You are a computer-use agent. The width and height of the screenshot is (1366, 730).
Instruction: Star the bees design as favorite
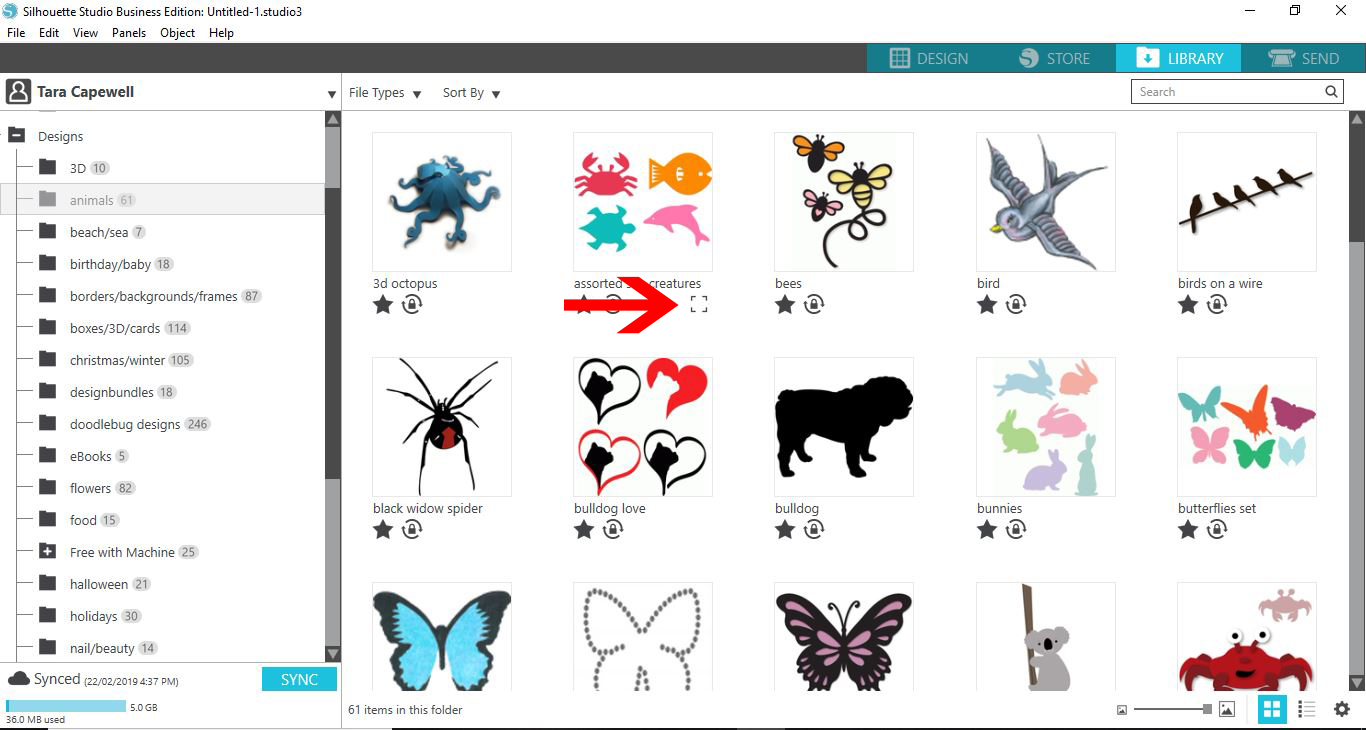coord(785,305)
